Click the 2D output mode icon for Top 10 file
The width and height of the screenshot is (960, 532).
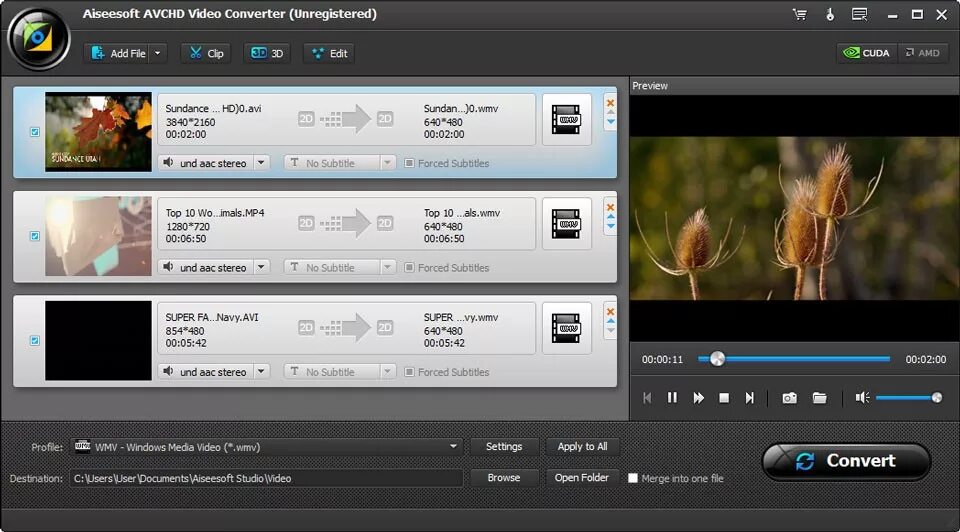[385, 223]
